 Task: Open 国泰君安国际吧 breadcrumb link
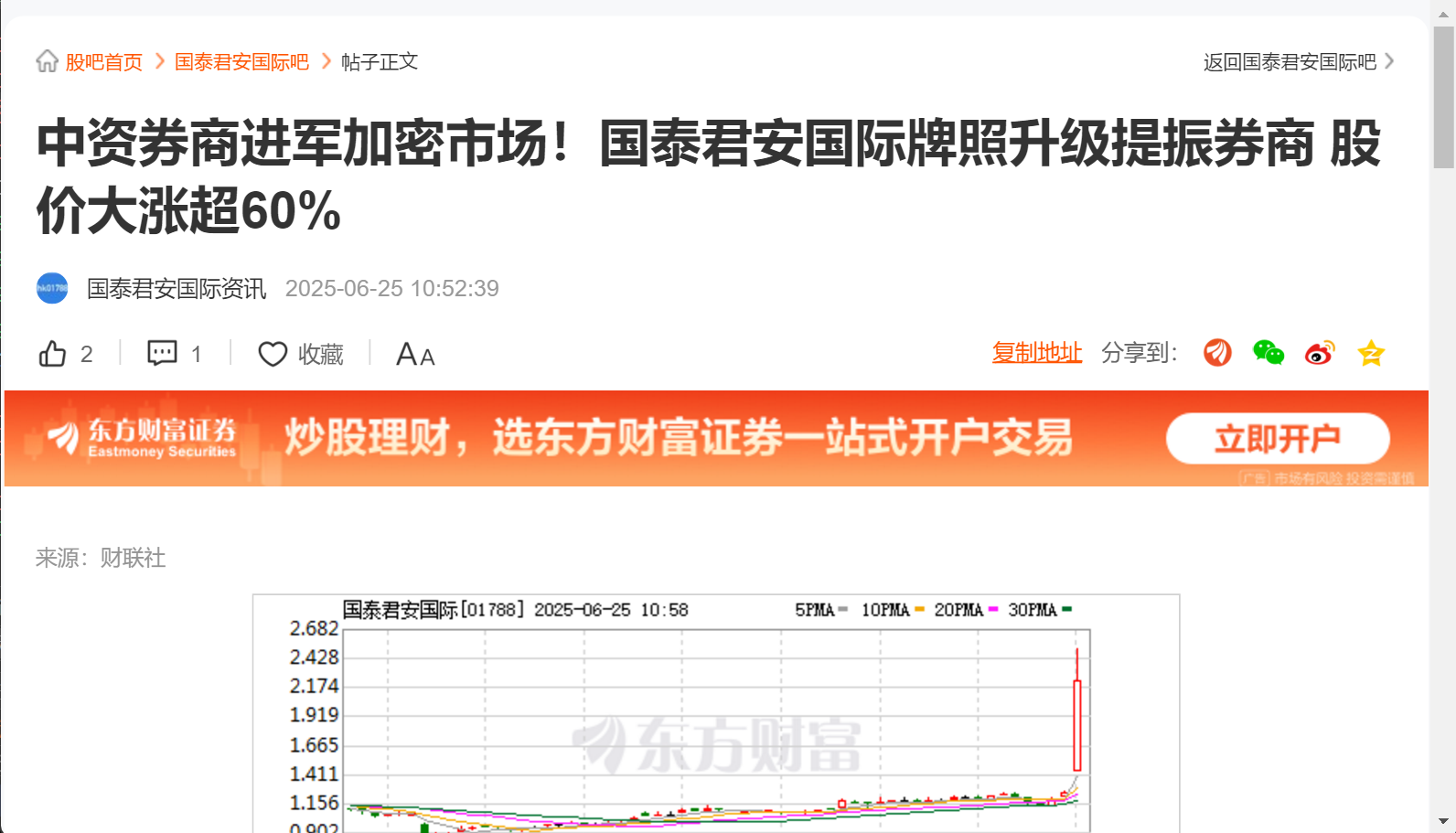(x=241, y=62)
